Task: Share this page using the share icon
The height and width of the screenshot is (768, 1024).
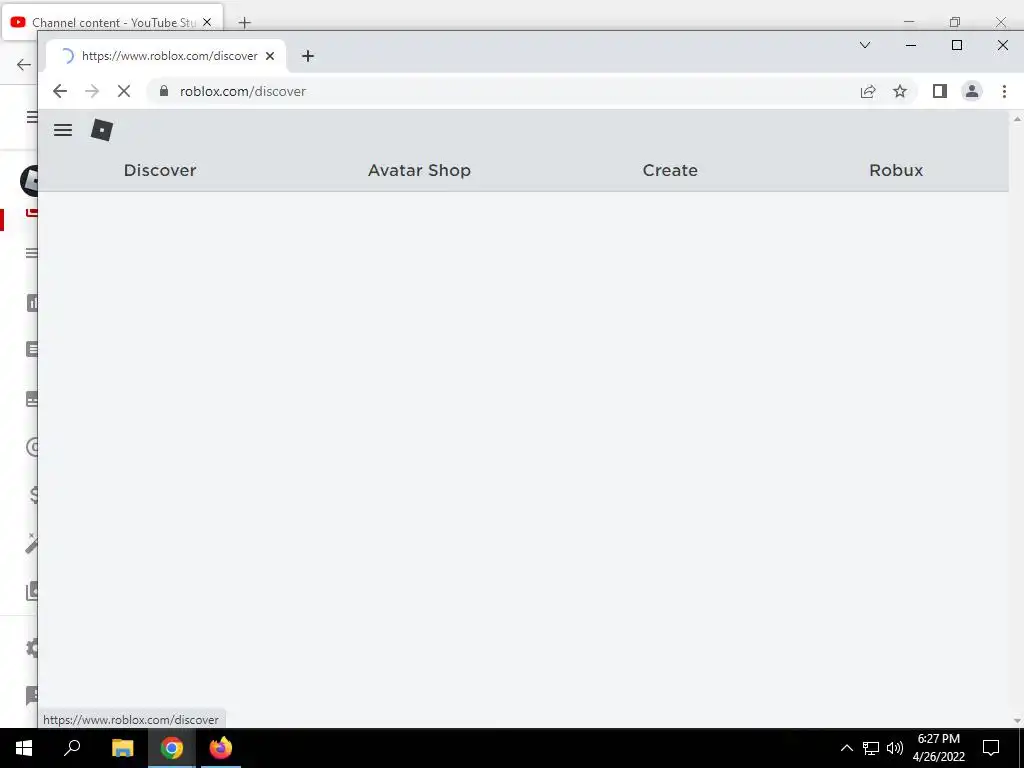Action: (868, 91)
